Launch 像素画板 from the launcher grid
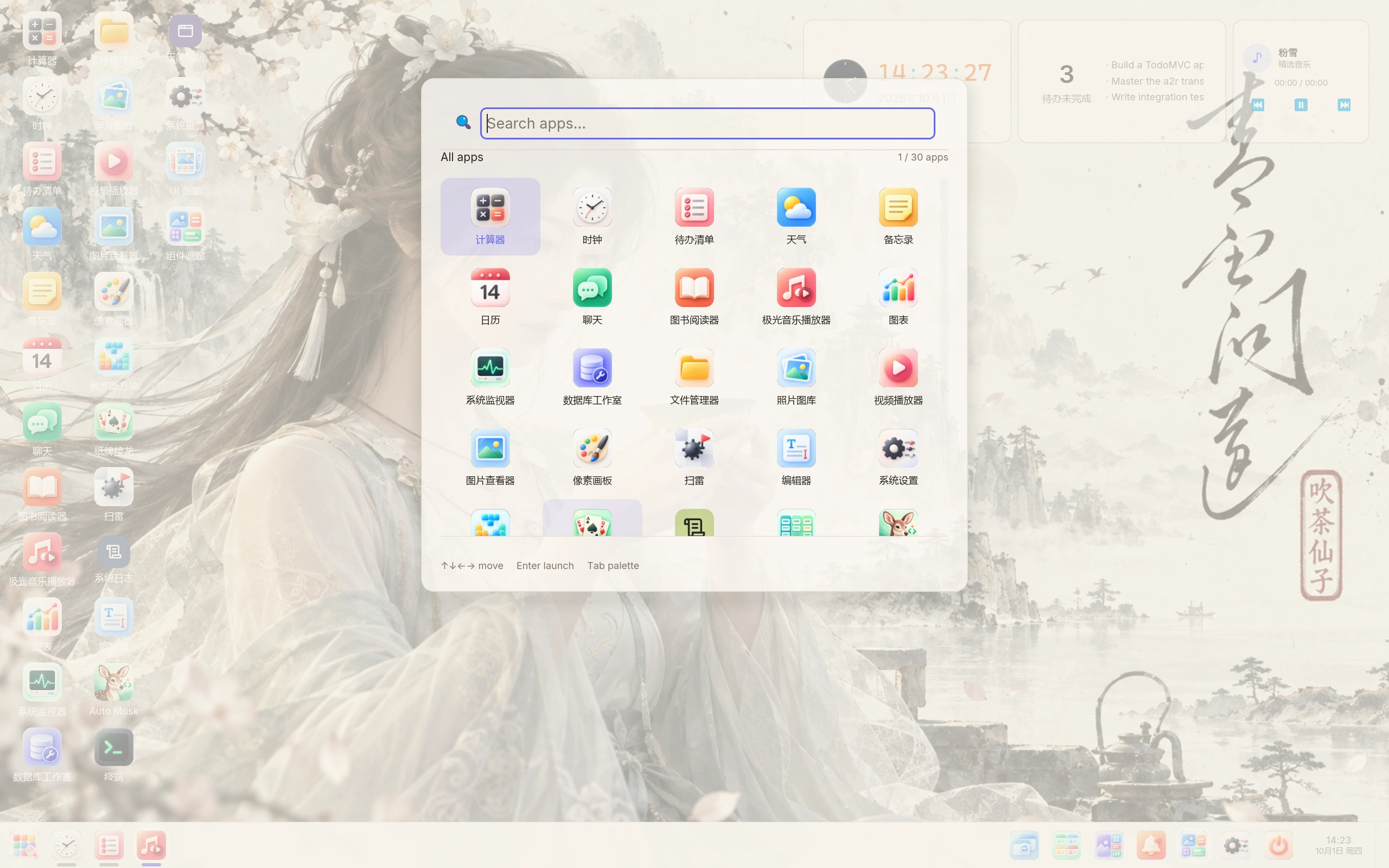The image size is (1389, 868). (x=592, y=457)
